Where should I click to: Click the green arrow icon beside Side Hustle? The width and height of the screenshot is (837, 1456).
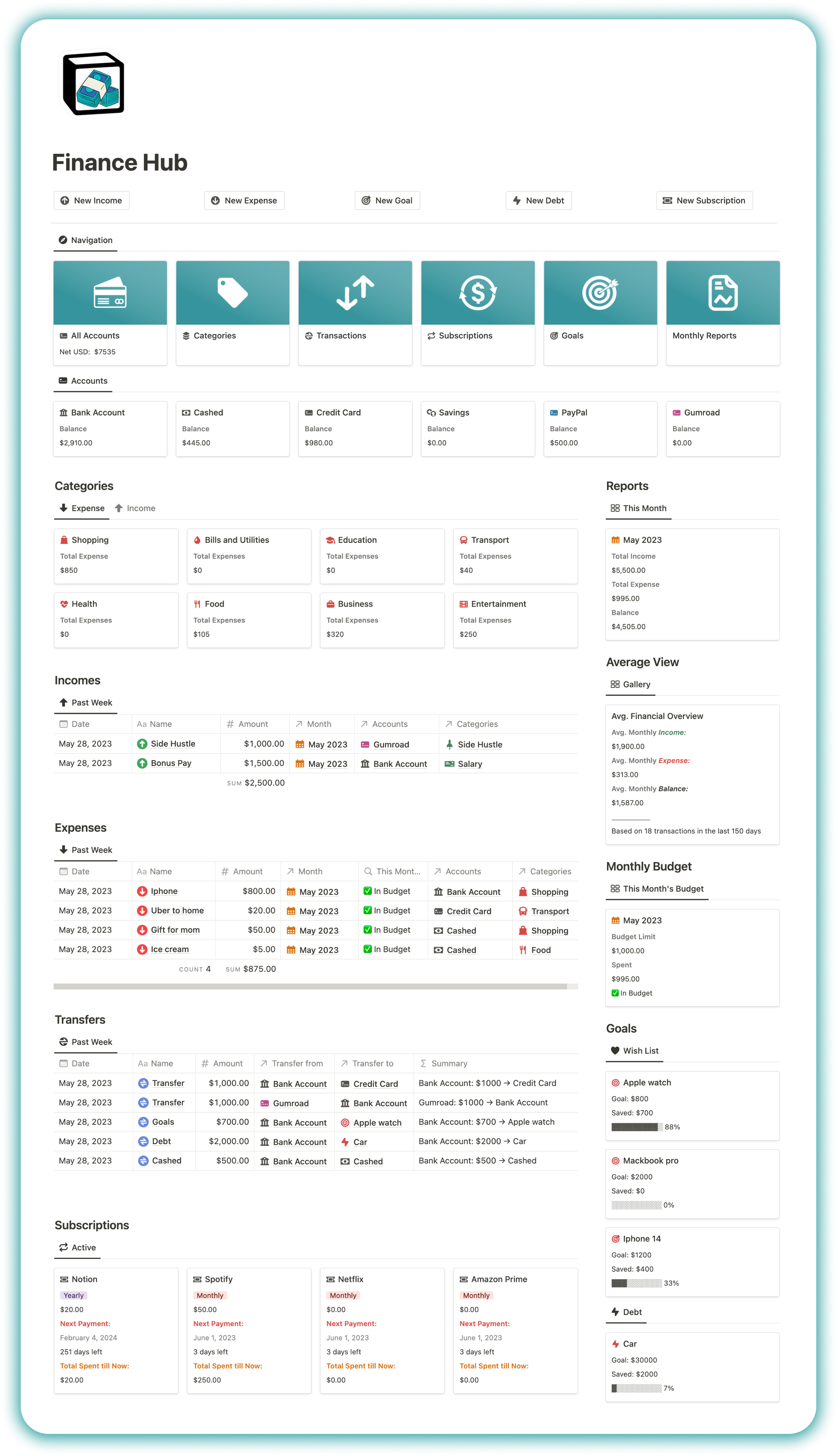[x=142, y=744]
